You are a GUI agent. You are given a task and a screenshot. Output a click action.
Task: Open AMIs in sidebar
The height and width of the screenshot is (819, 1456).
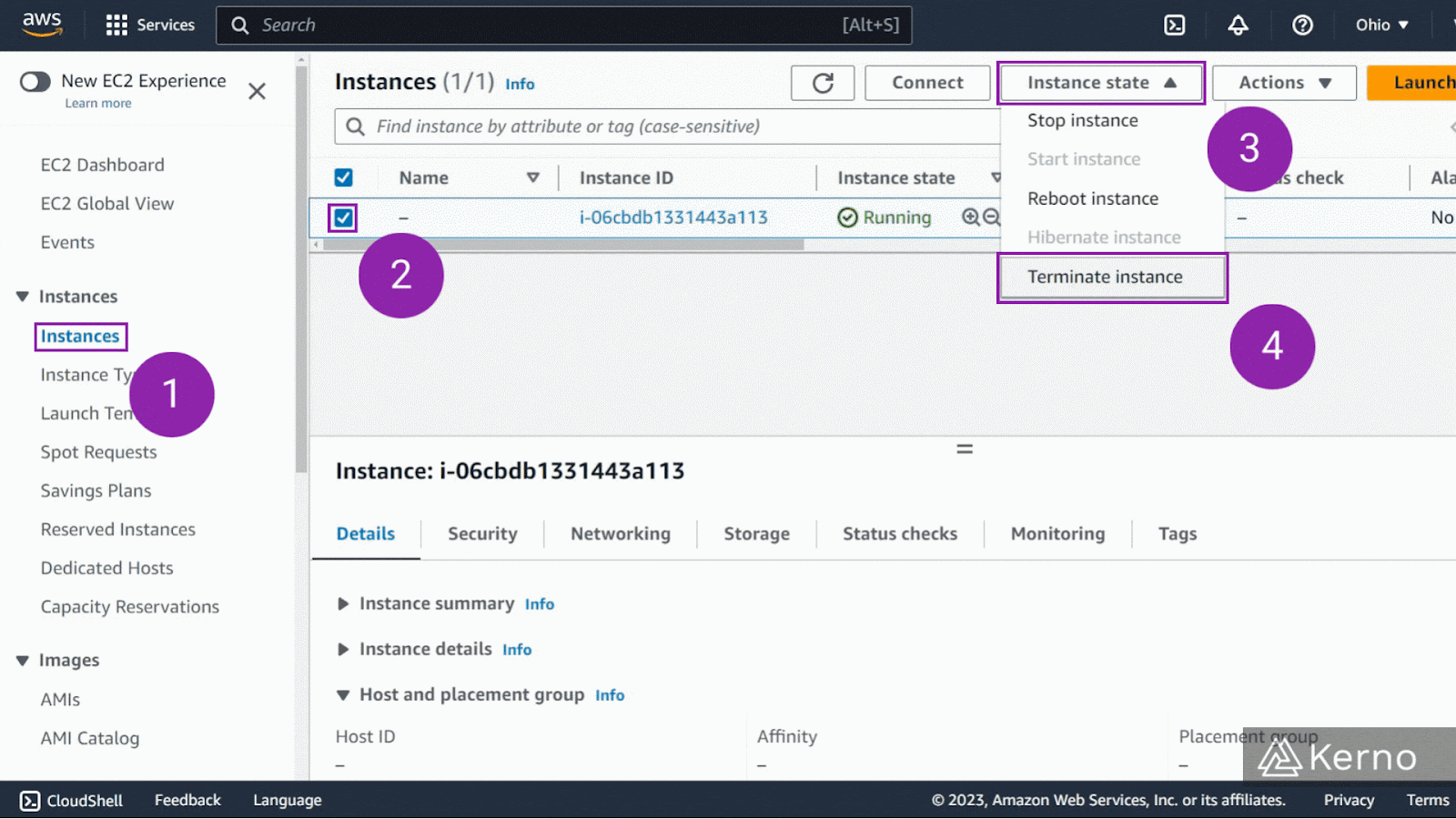60,700
